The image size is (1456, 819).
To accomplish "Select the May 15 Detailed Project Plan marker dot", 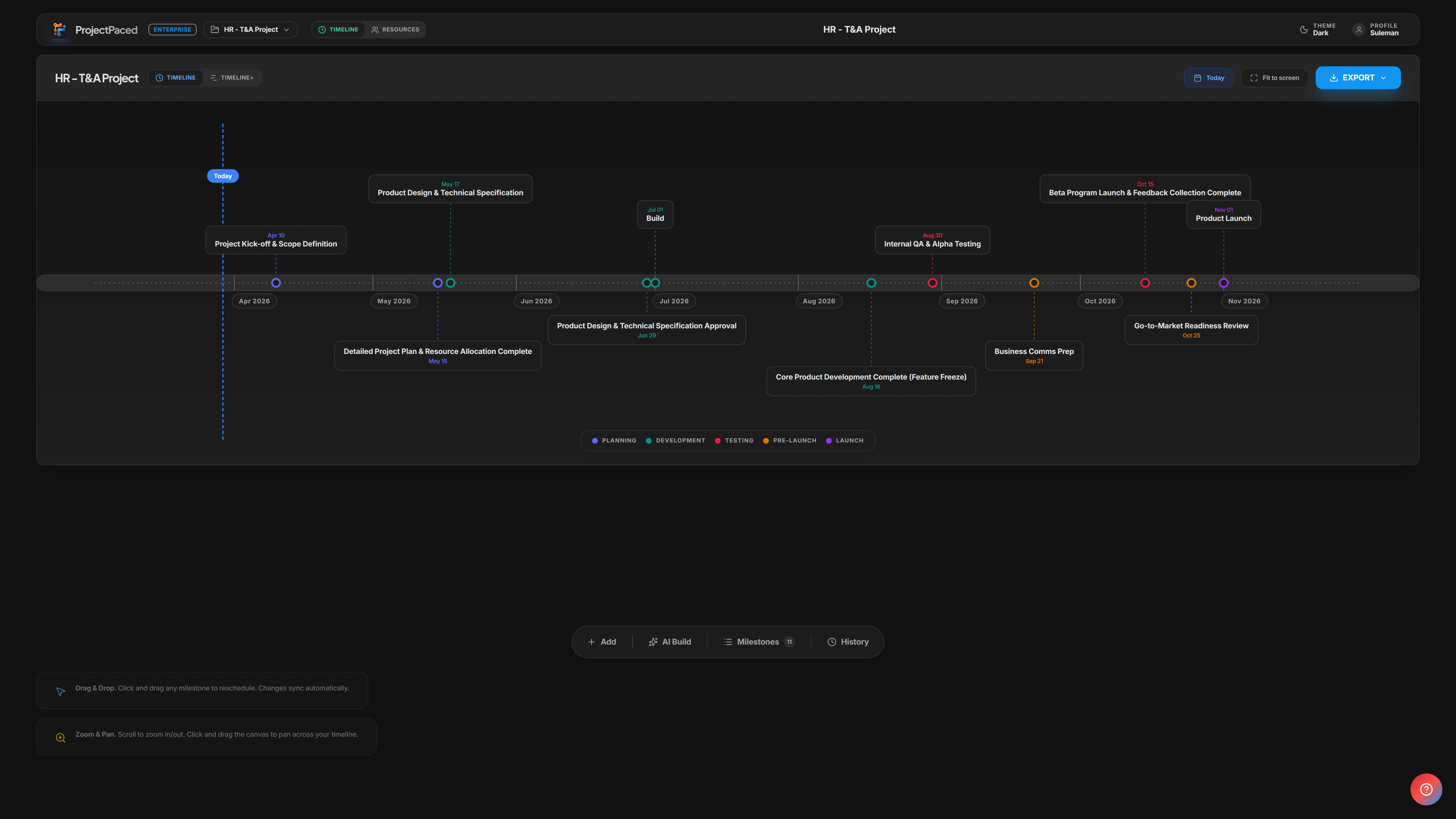I will click(x=438, y=283).
